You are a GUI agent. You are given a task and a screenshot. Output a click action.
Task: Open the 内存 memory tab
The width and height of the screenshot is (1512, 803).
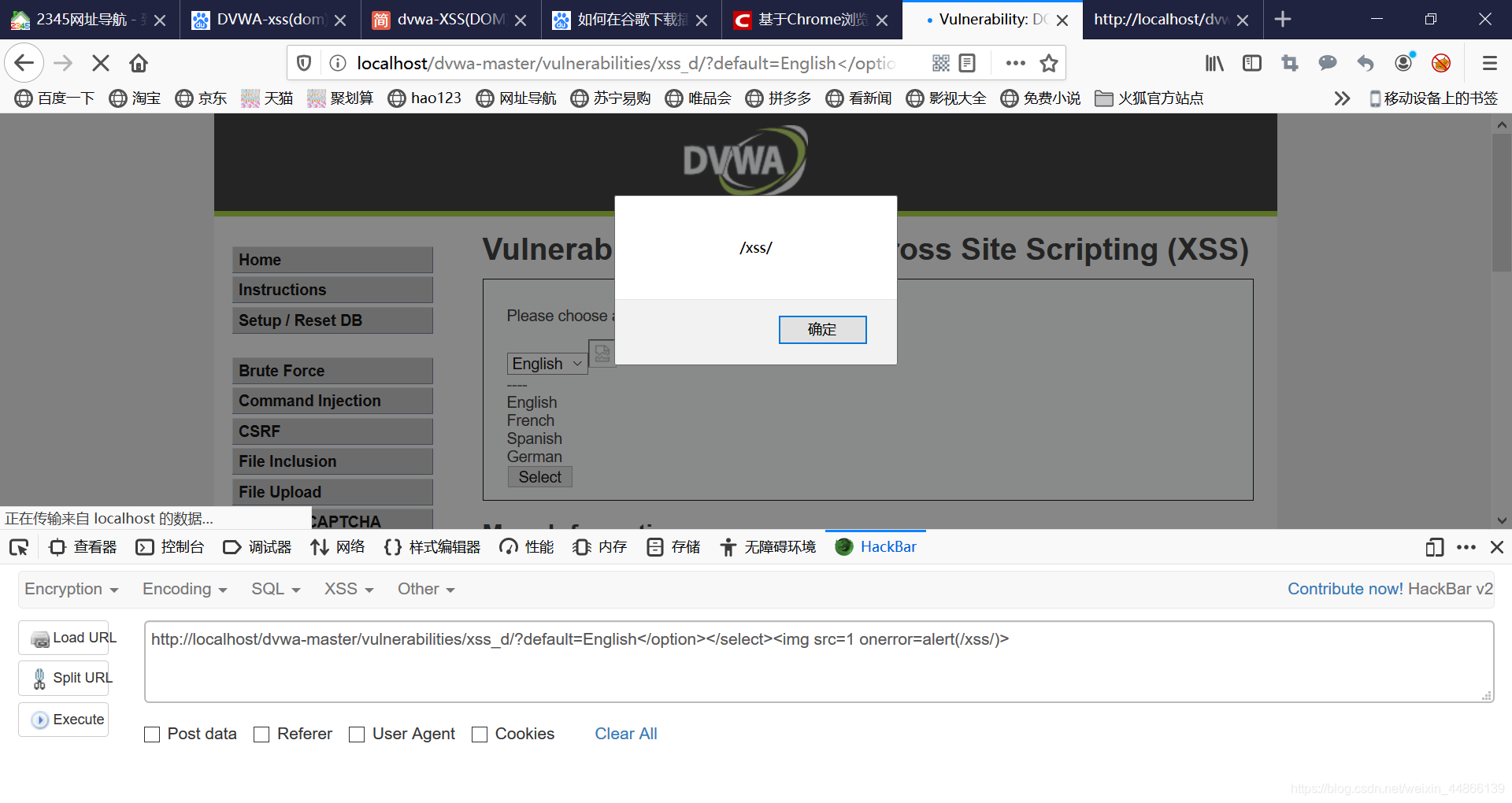[599, 547]
